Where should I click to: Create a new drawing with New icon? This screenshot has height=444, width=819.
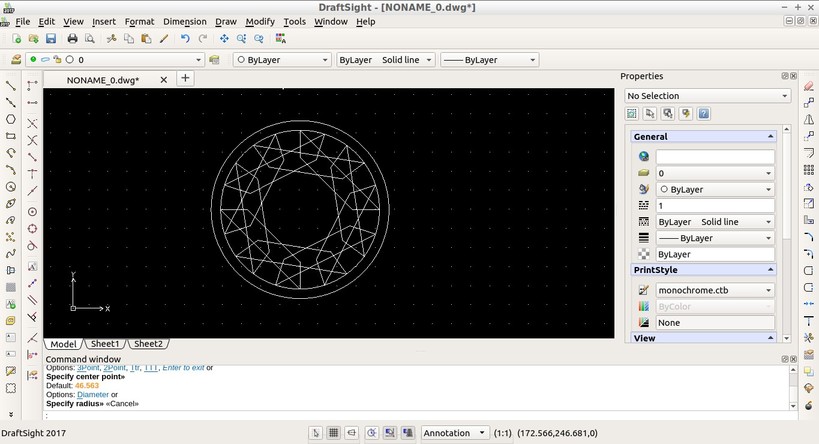point(17,39)
